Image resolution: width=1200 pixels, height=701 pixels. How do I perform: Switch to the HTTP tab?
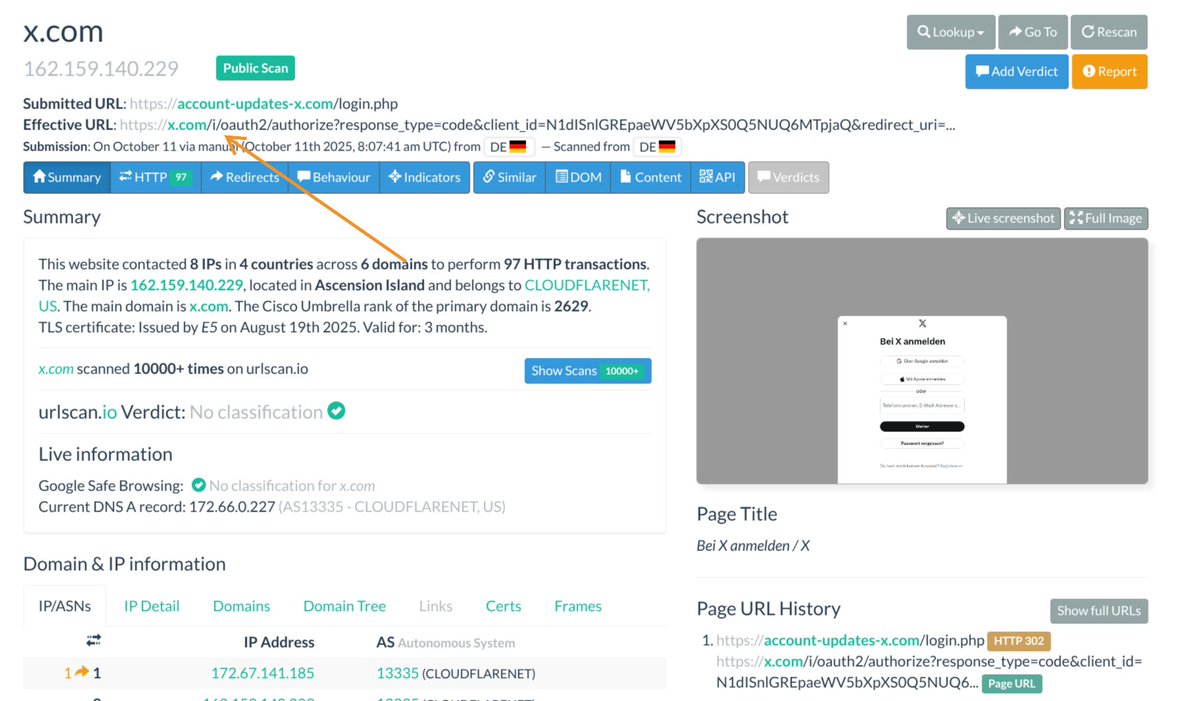155,177
